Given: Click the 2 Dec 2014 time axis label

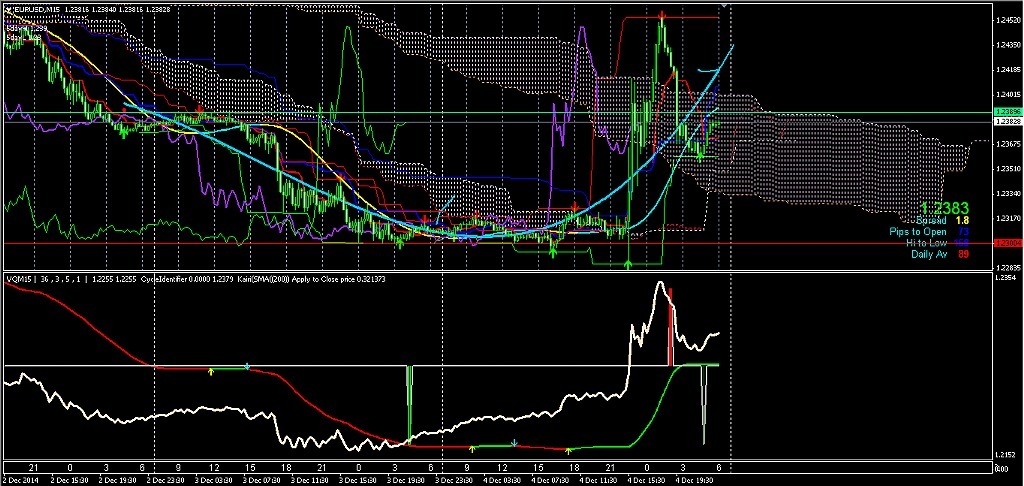Looking at the screenshot, I should [21, 479].
